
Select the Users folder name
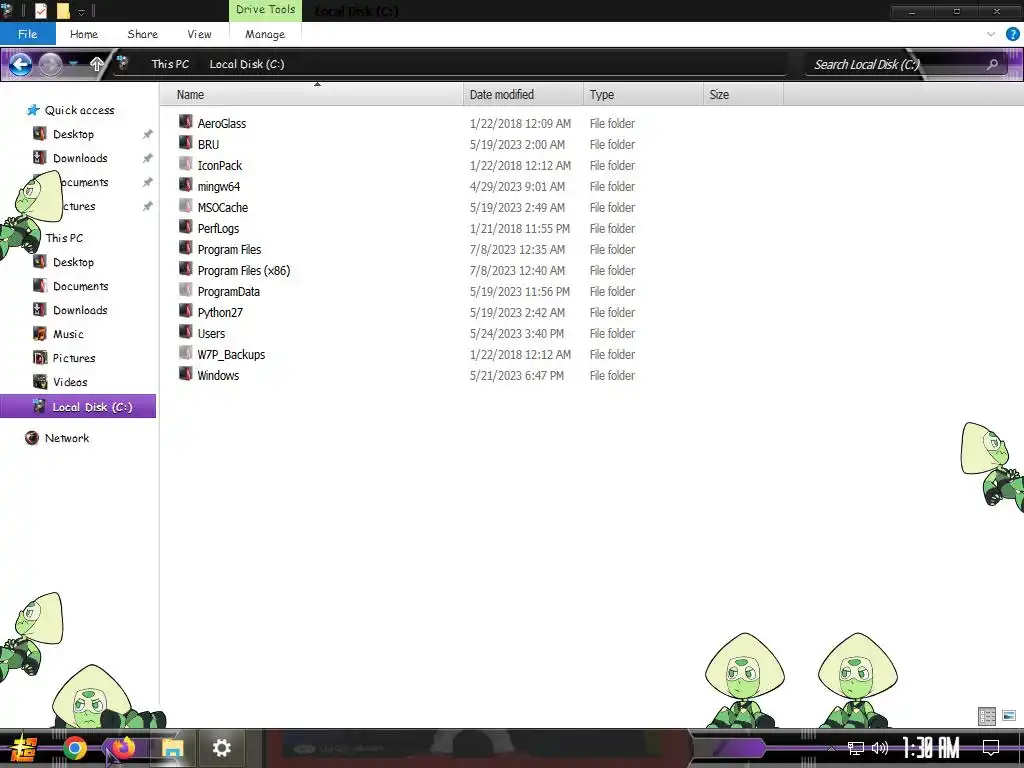211,333
